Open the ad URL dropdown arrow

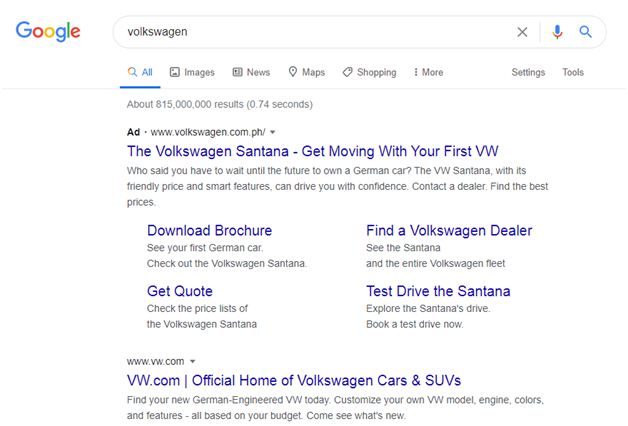[273, 132]
